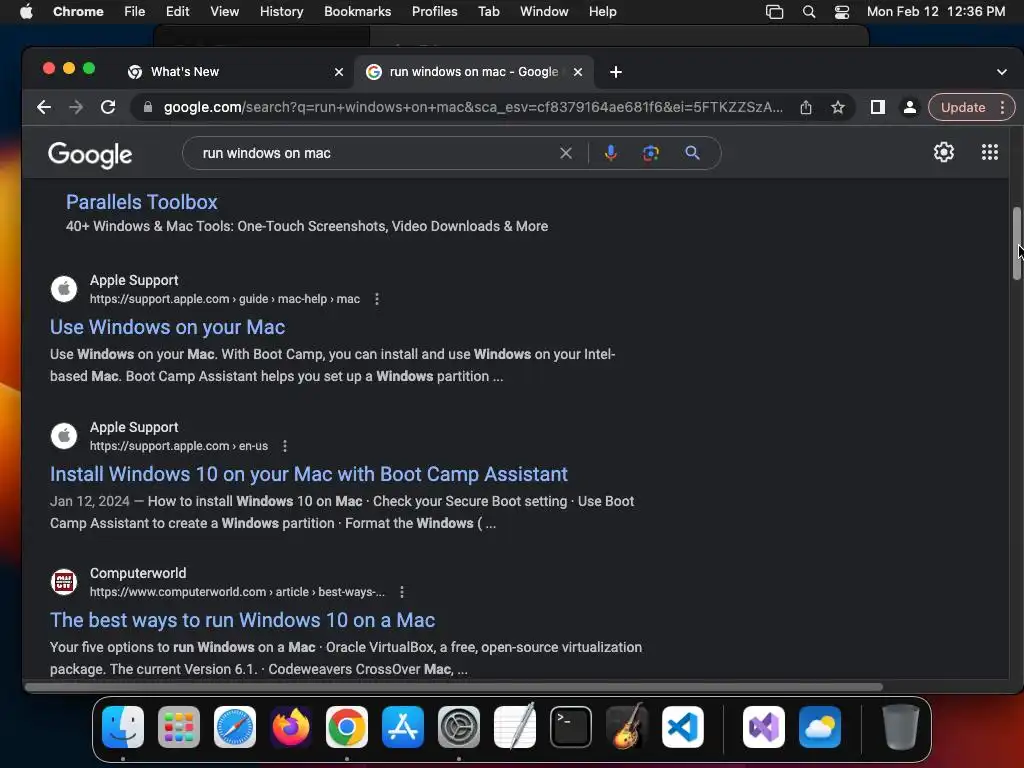This screenshot has height=768, width=1024.
Task: Open Google quick settings gear
Action: pyautogui.click(x=944, y=152)
